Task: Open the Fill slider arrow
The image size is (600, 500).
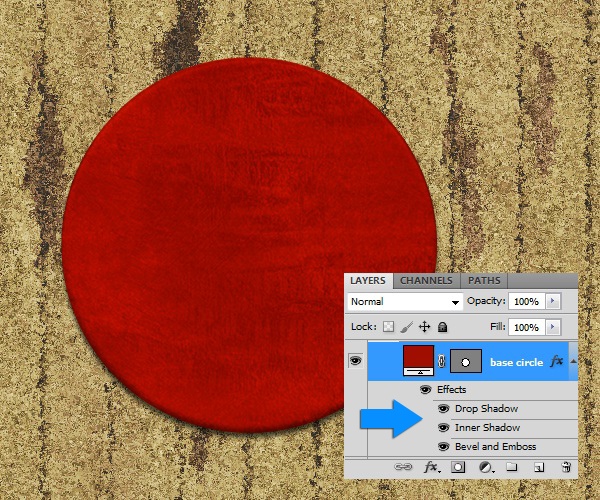Action: point(553,327)
